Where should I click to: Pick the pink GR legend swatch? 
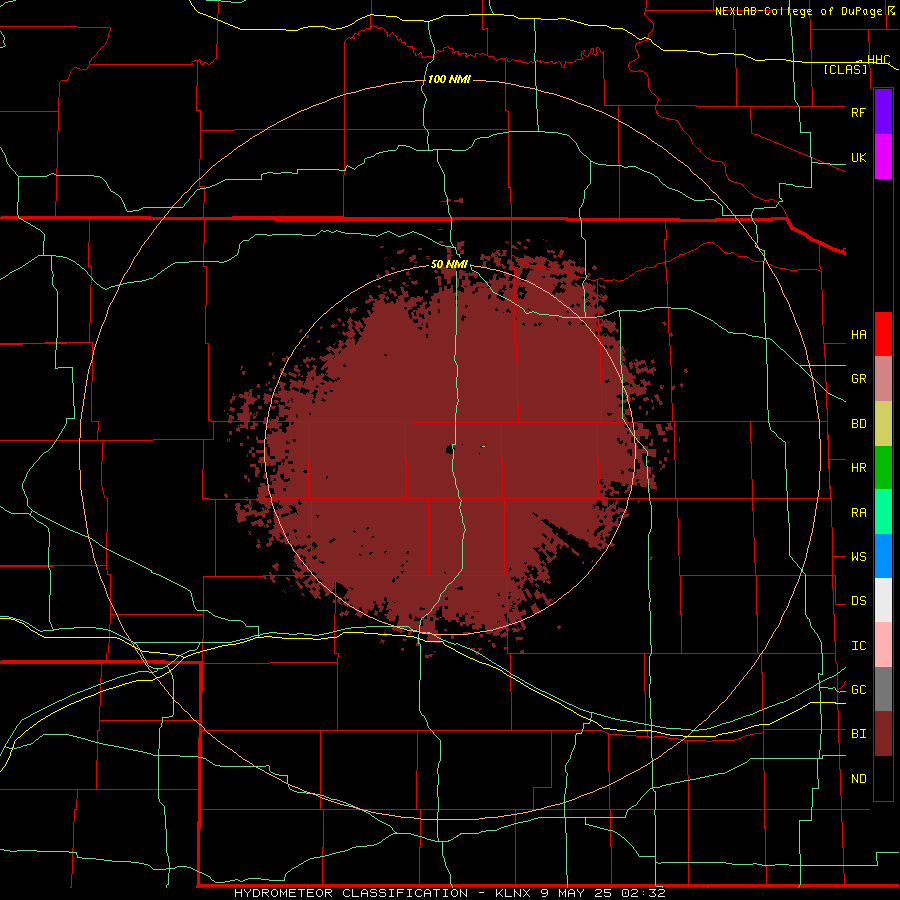[x=883, y=379]
